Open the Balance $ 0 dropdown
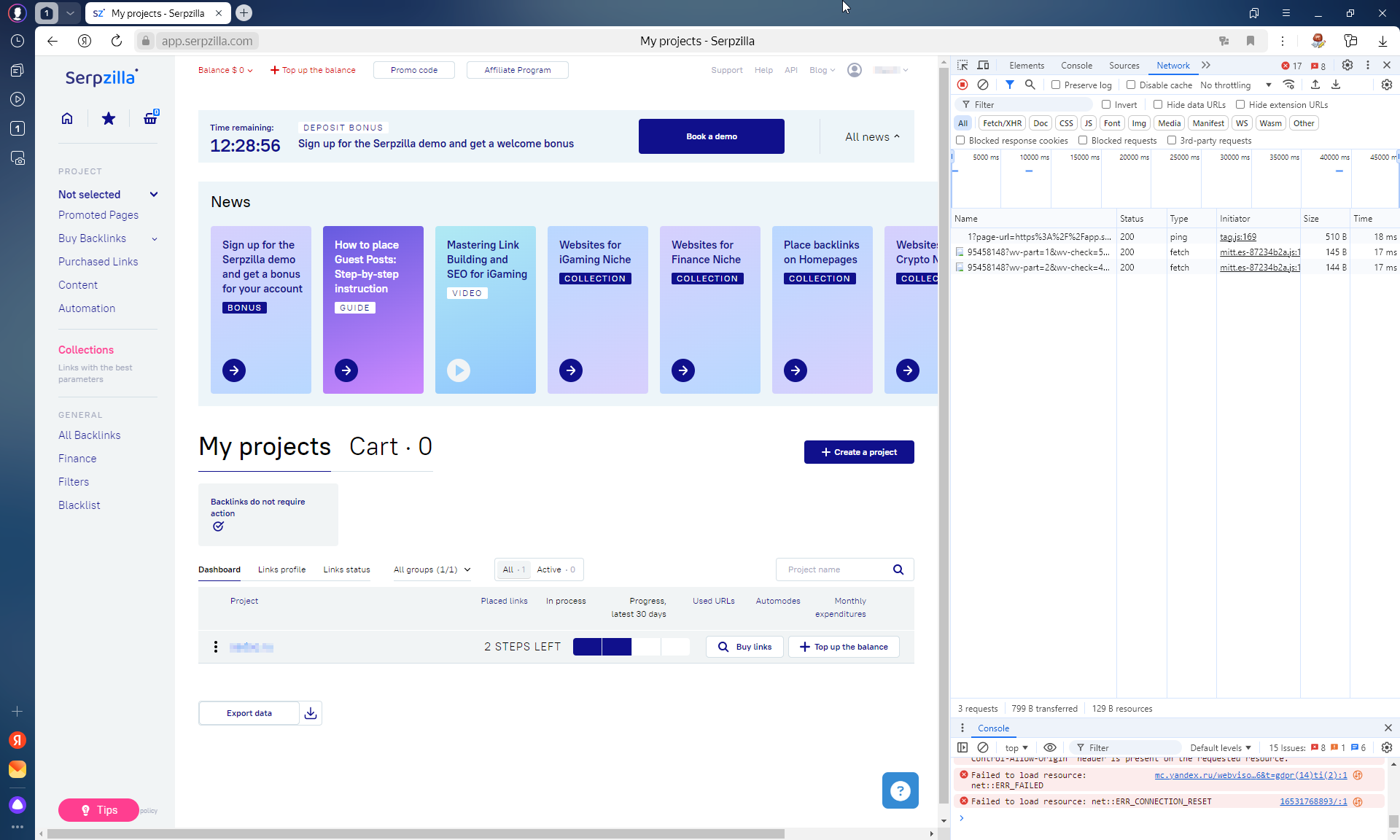Viewport: 1400px width, 840px height. pyautogui.click(x=225, y=70)
